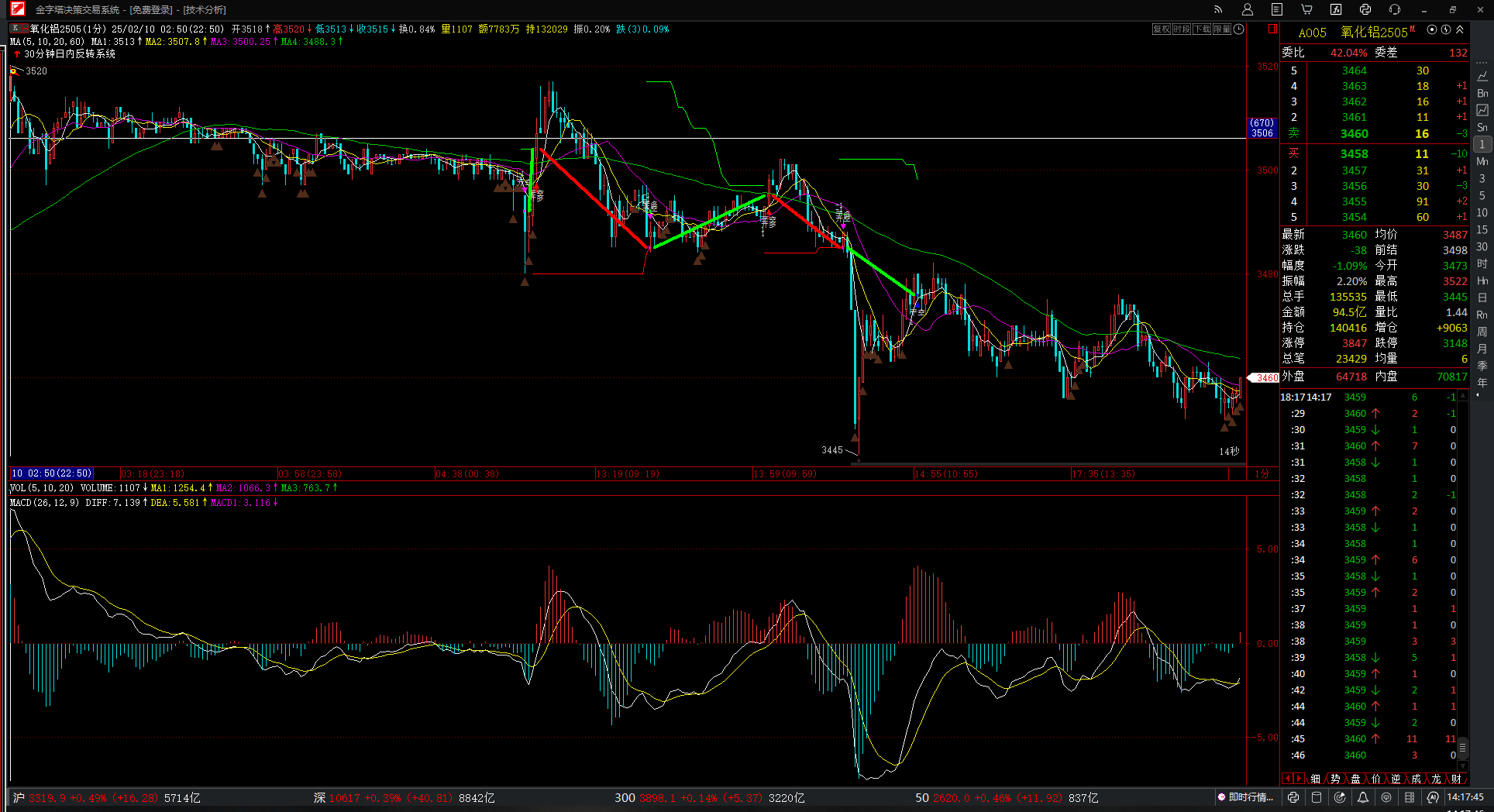Switch to the 年 yearly period
This screenshot has height=812, width=1494.
tap(1482, 383)
